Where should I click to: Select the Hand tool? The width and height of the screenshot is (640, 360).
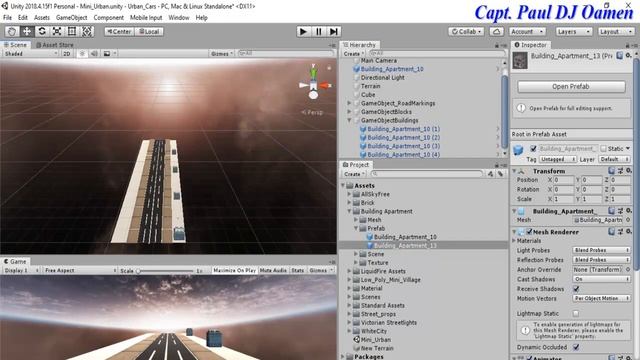pyautogui.click(x=12, y=31)
